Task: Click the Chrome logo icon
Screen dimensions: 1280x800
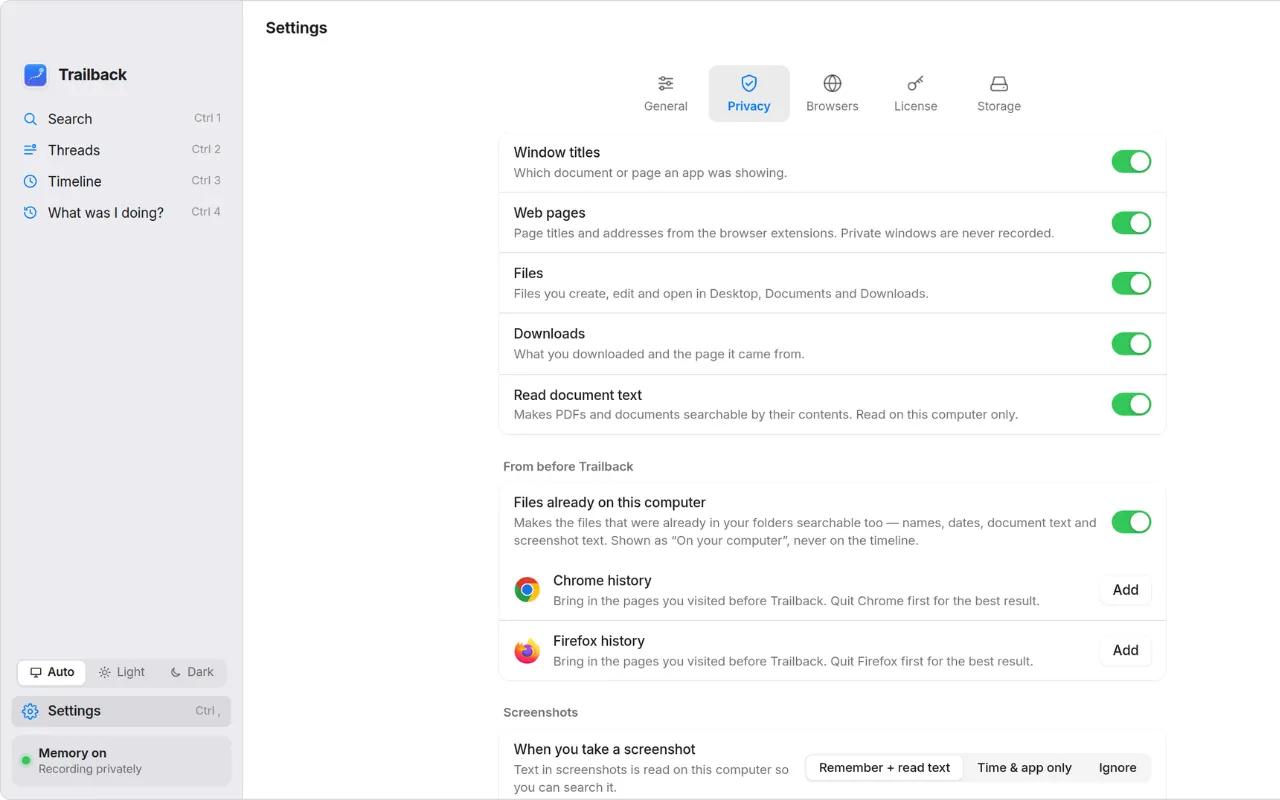Action: pos(527,590)
